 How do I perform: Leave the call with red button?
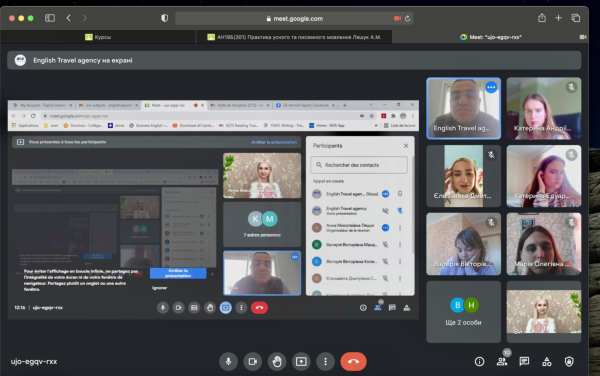[353, 361]
